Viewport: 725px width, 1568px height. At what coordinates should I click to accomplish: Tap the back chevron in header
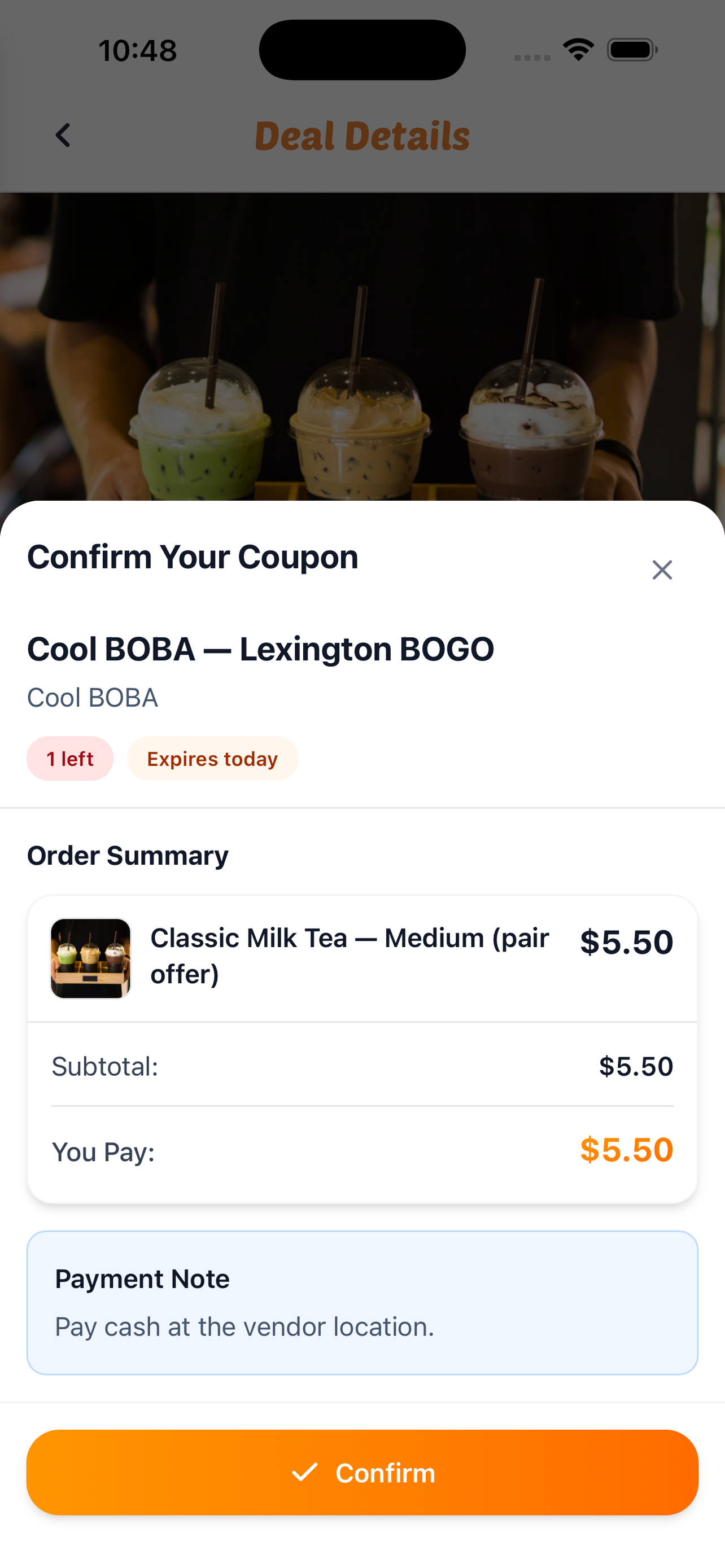click(x=63, y=135)
